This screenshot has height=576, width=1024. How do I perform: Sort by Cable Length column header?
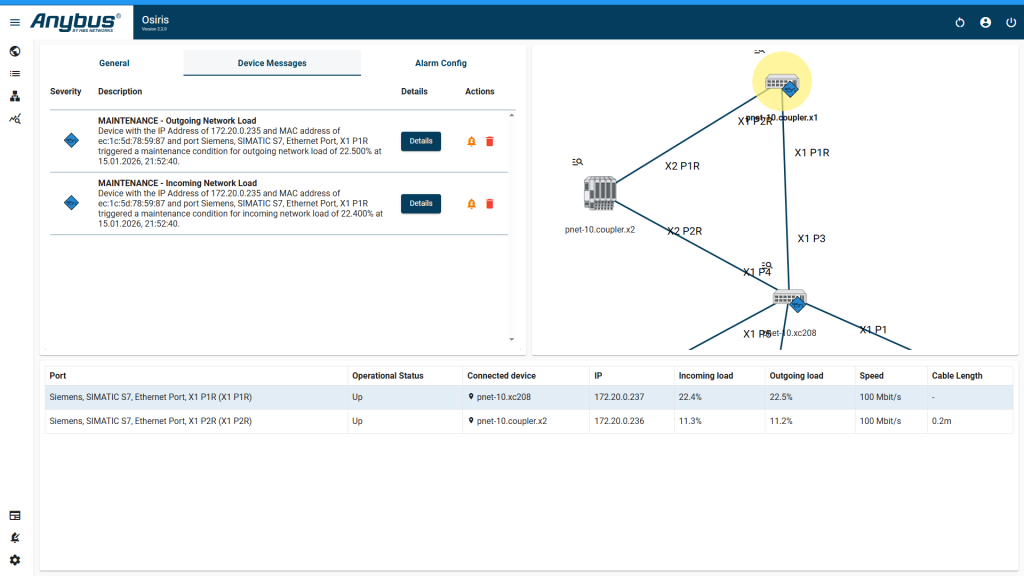957,376
